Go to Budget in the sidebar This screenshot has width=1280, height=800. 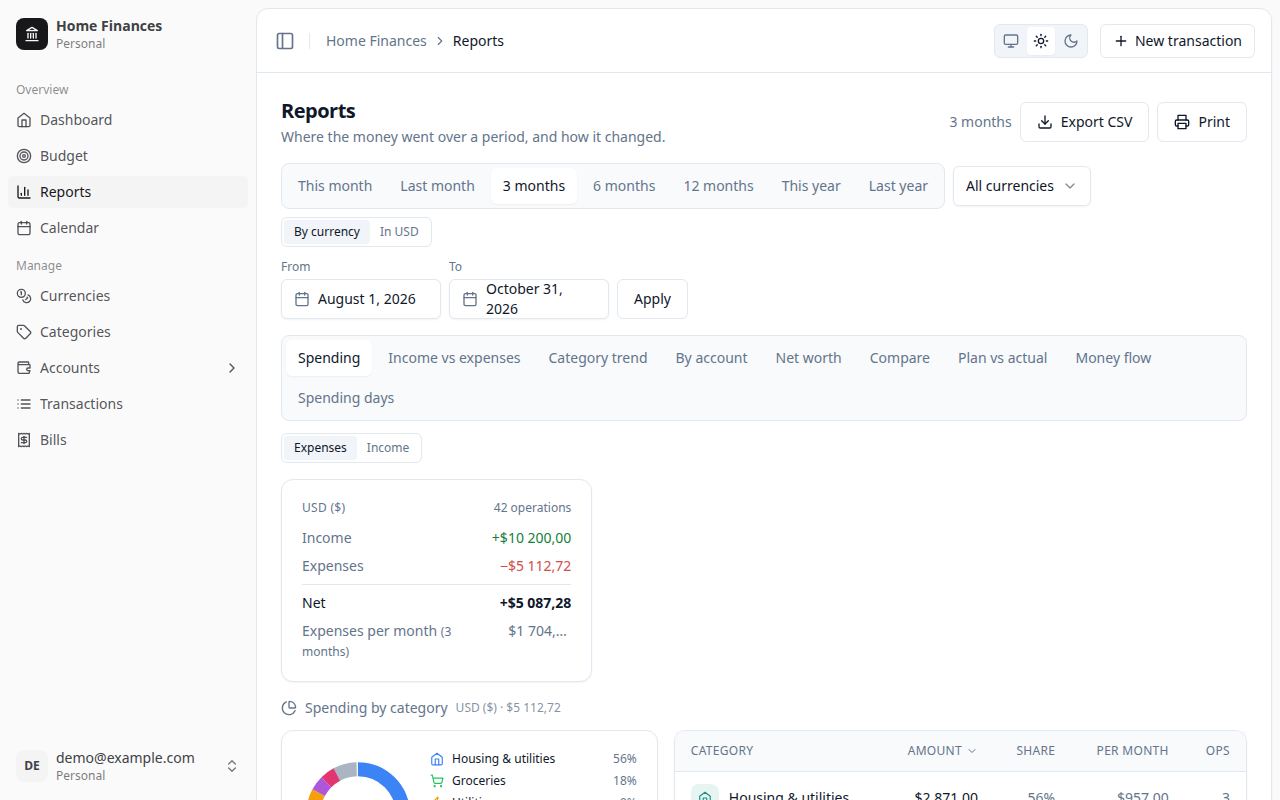click(128, 156)
